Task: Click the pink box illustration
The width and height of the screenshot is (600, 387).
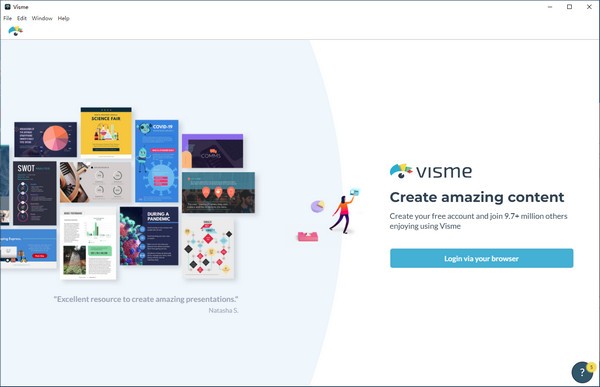Action: pos(308,237)
